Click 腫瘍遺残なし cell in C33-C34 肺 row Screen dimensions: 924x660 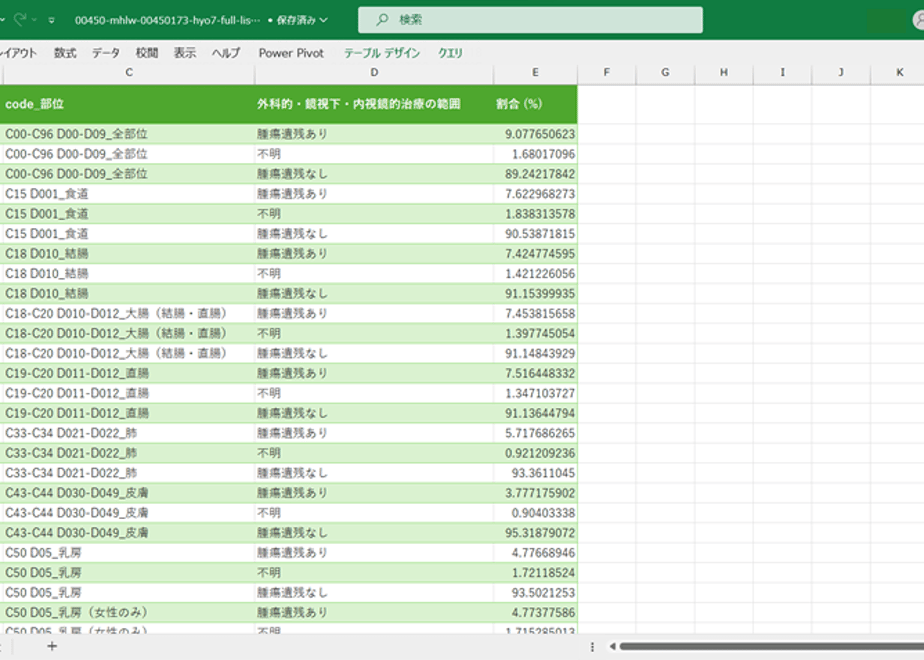374,473
